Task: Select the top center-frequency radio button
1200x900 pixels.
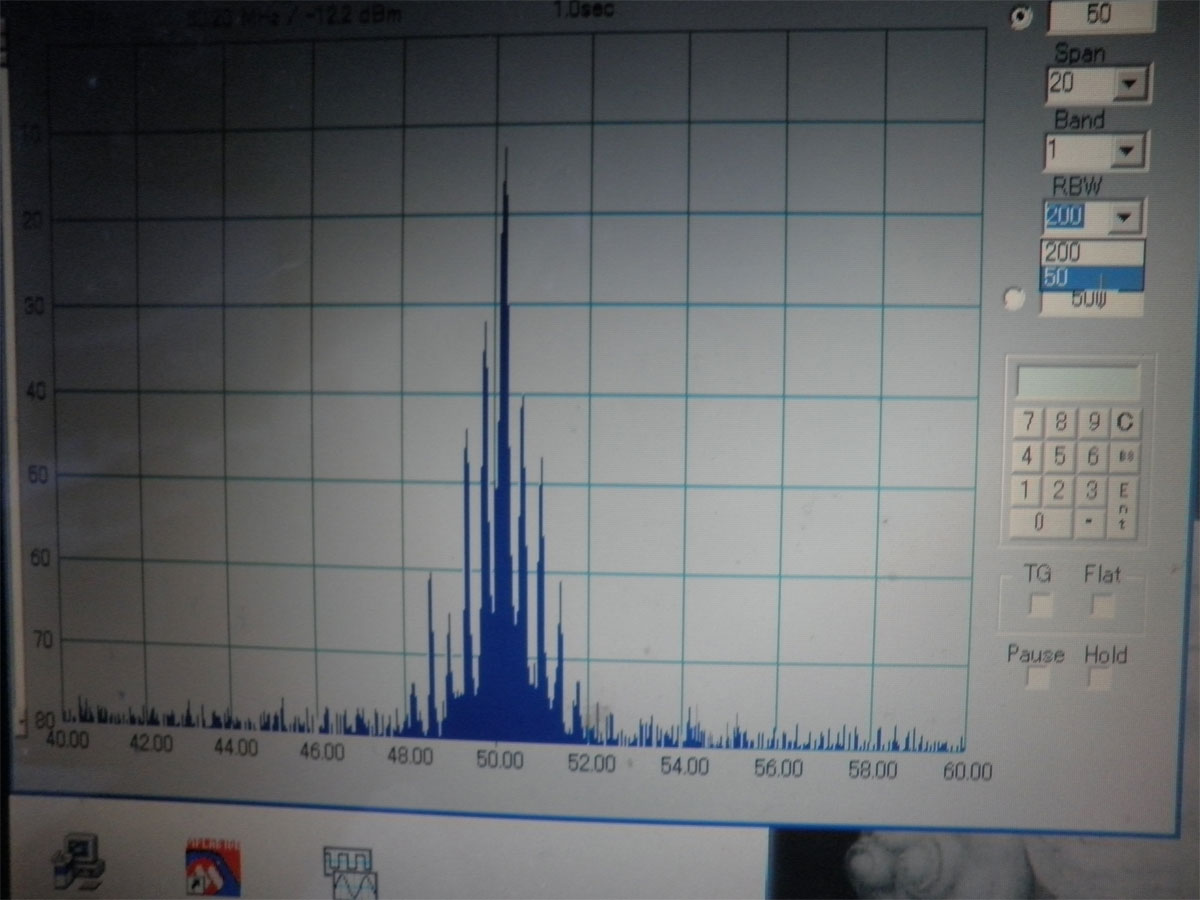Action: (1020, 19)
